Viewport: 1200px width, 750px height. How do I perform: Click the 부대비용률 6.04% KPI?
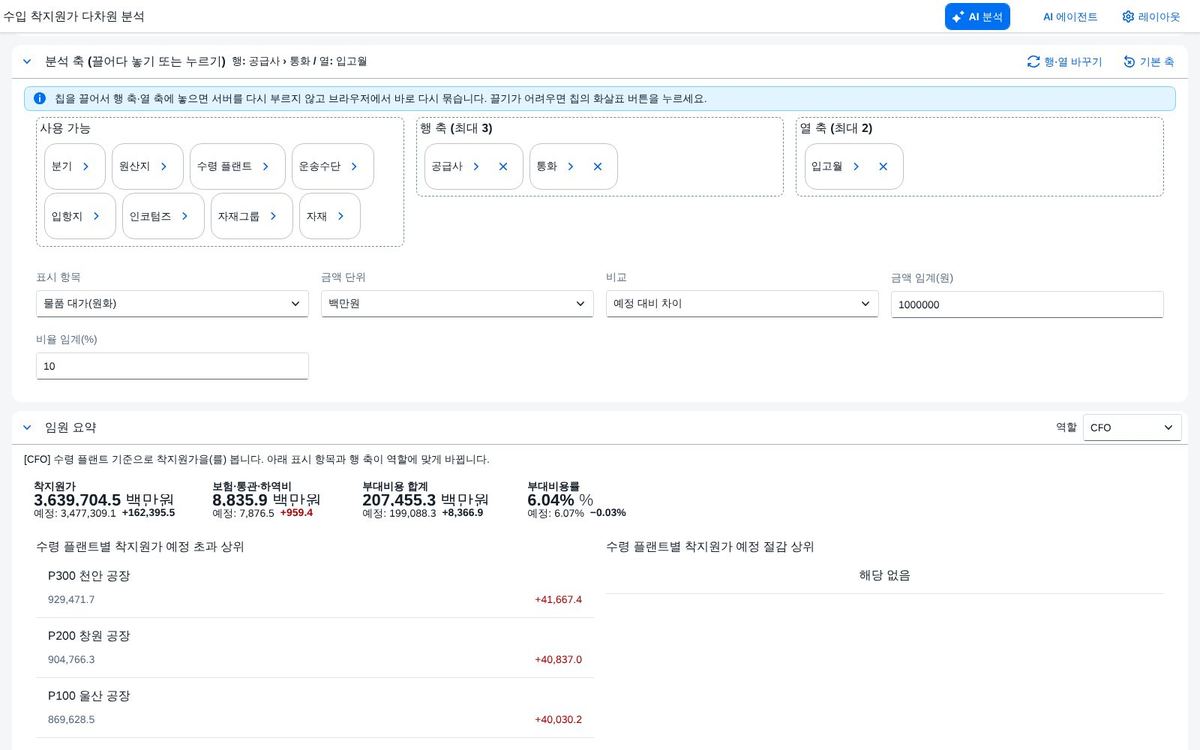(560, 500)
